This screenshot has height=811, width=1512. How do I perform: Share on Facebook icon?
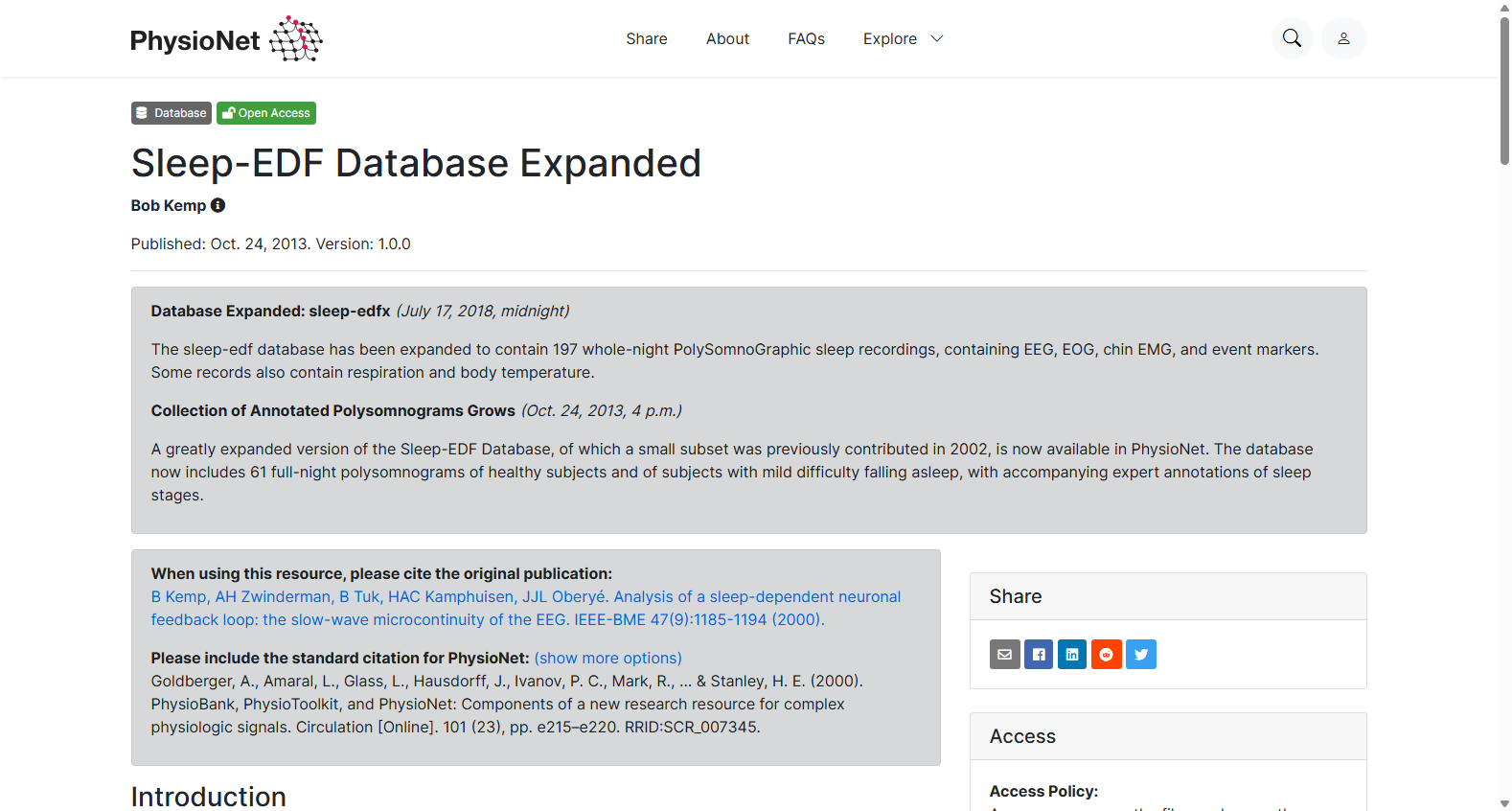[1039, 654]
